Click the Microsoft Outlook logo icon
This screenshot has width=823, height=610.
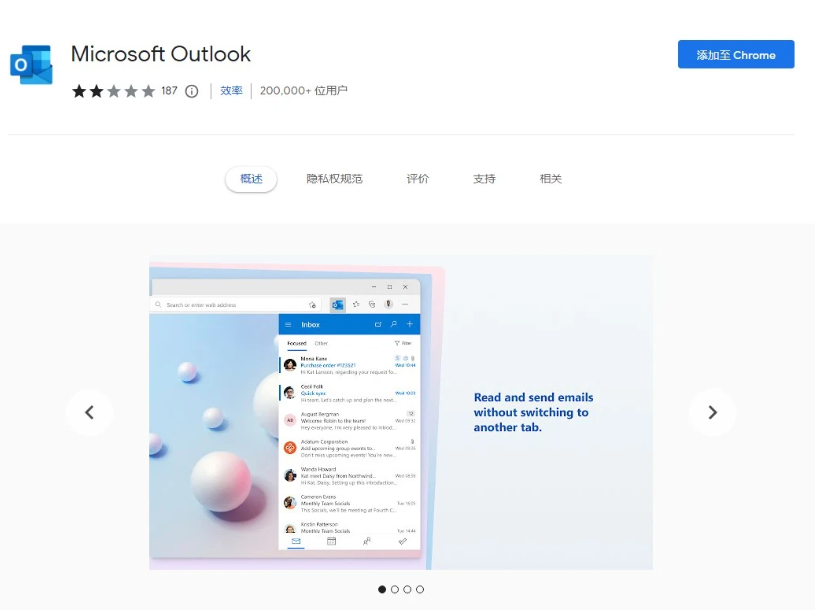31,65
